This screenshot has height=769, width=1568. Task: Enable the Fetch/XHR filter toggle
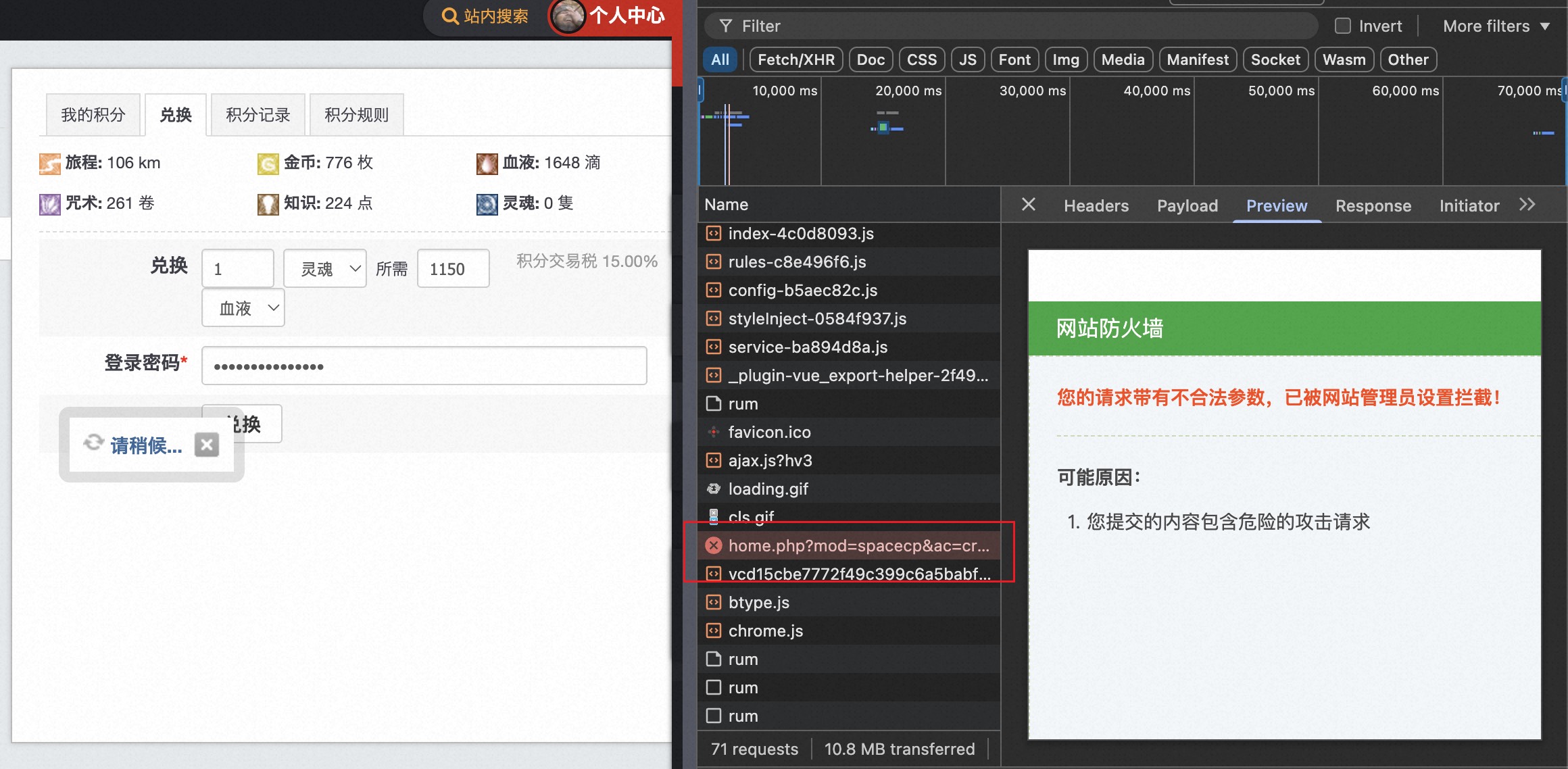click(795, 59)
